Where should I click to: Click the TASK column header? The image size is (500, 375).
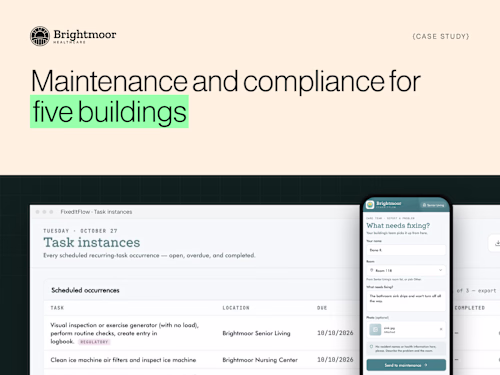pos(57,308)
